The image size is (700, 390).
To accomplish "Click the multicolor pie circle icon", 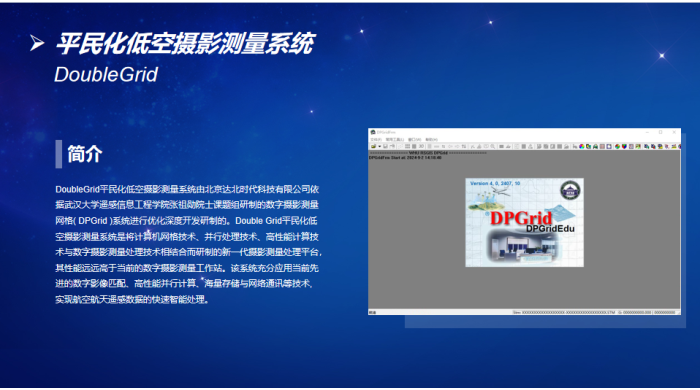I will 617,146.
